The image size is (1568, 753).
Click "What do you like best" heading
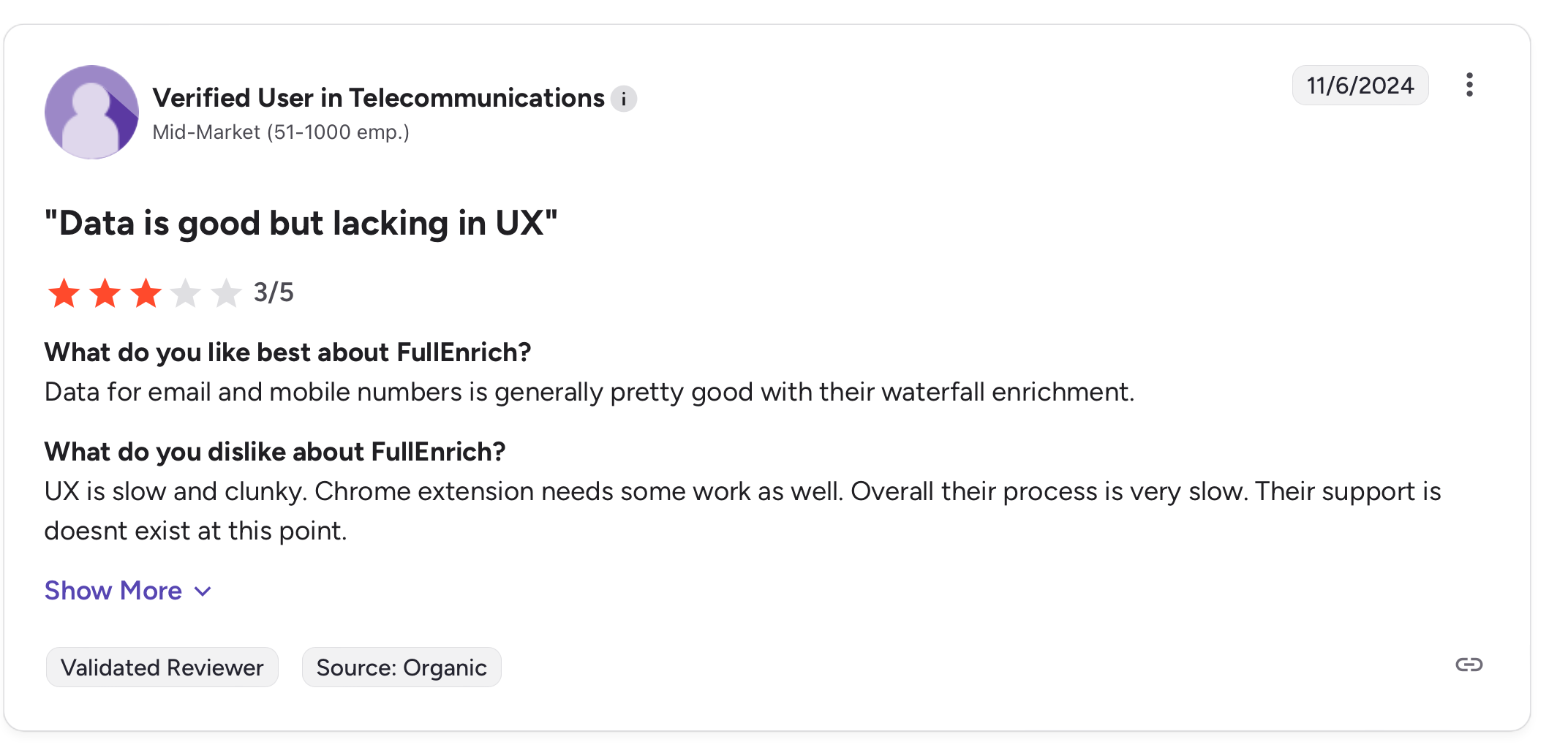[287, 352]
